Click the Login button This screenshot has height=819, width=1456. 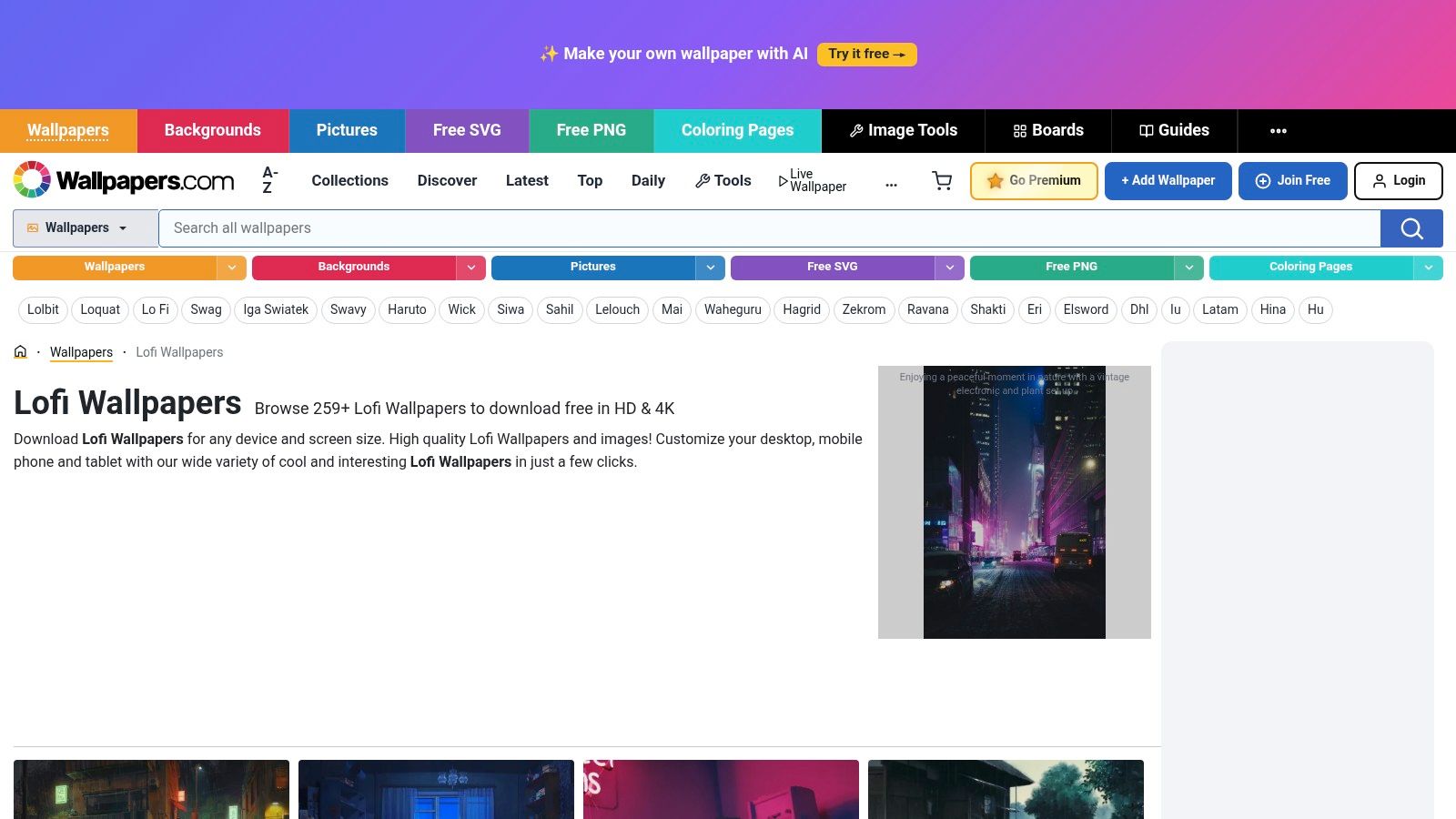[1399, 181]
